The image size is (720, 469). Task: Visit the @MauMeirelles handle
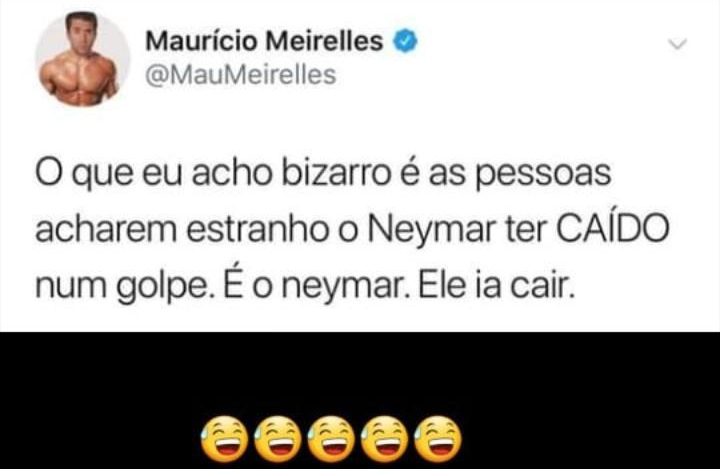tap(241, 75)
